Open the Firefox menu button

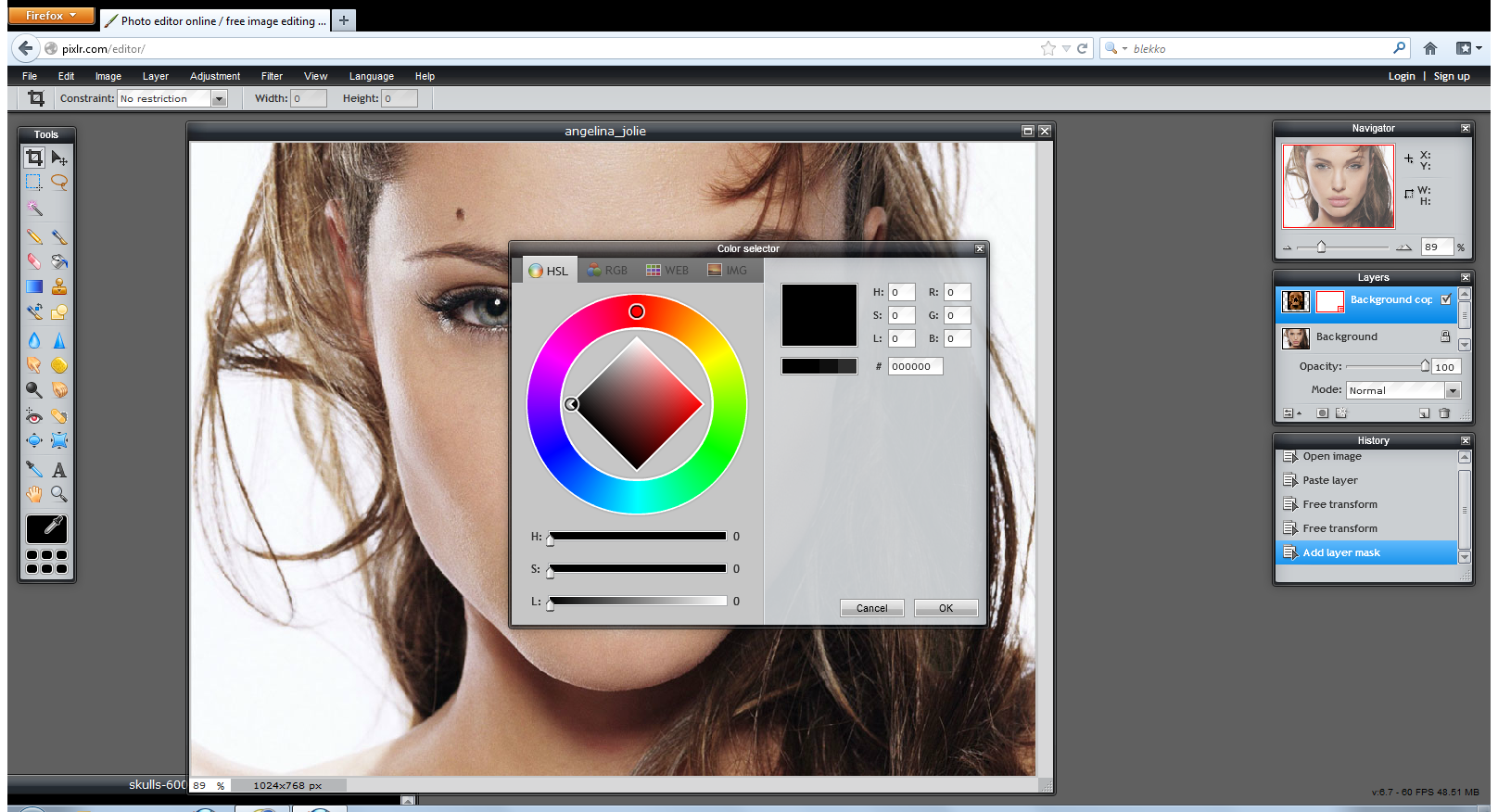[51, 16]
